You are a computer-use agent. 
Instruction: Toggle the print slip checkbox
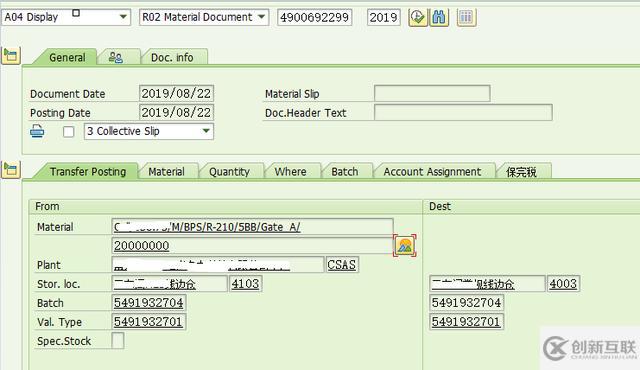pos(69,132)
